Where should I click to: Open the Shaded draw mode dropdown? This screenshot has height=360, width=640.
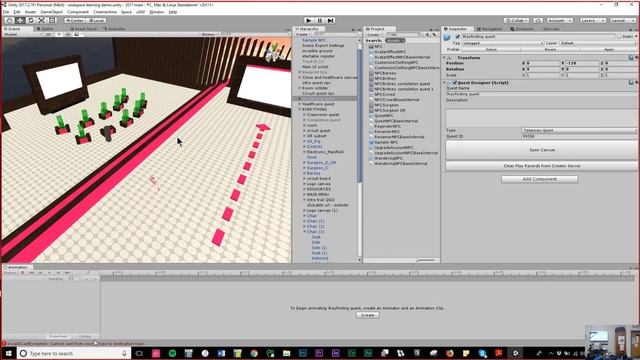click(22, 35)
